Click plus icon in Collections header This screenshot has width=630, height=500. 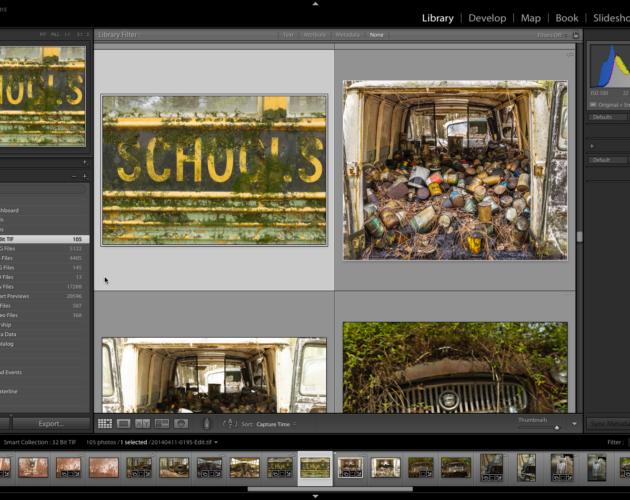click(85, 176)
